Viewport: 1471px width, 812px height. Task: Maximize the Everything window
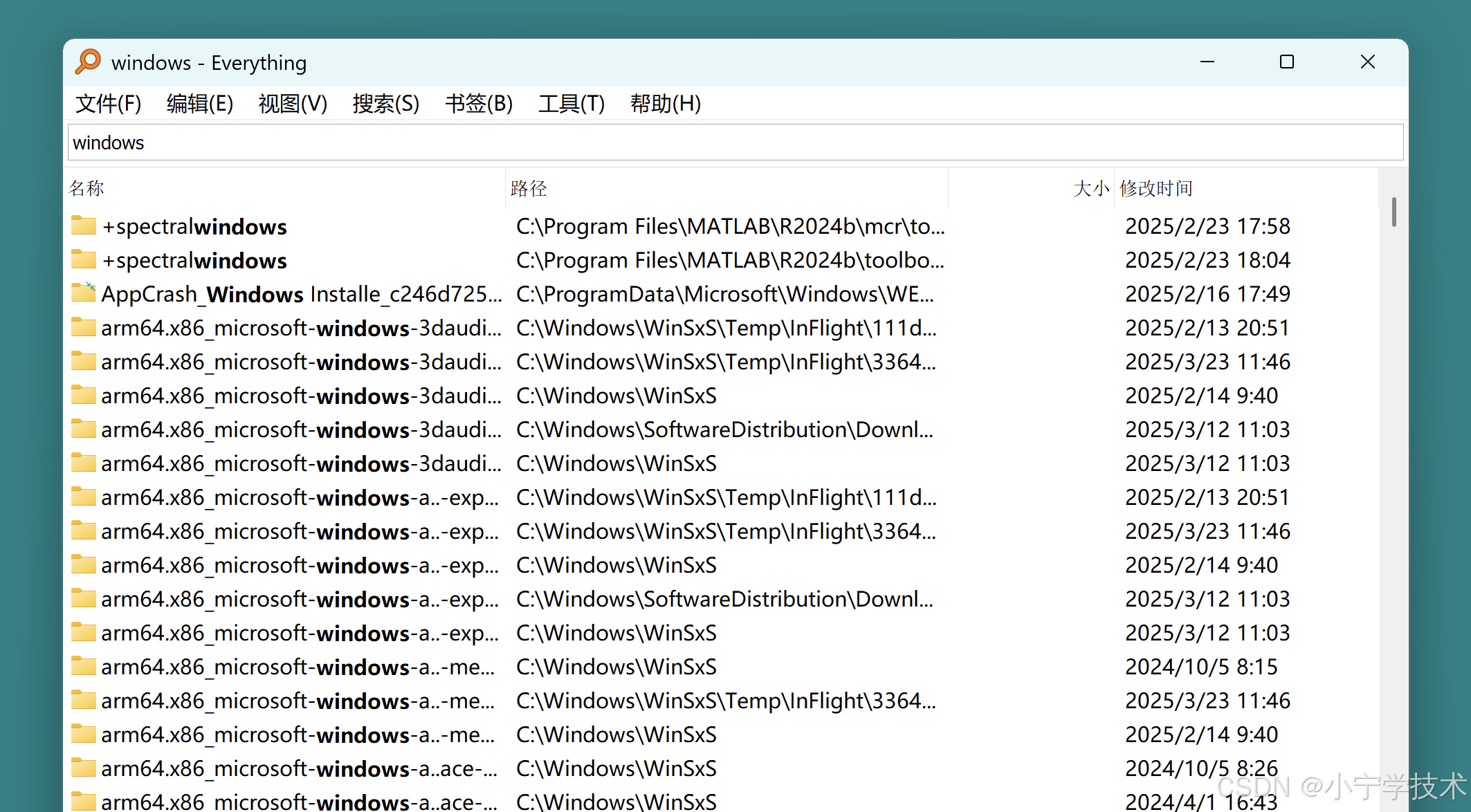point(1286,62)
